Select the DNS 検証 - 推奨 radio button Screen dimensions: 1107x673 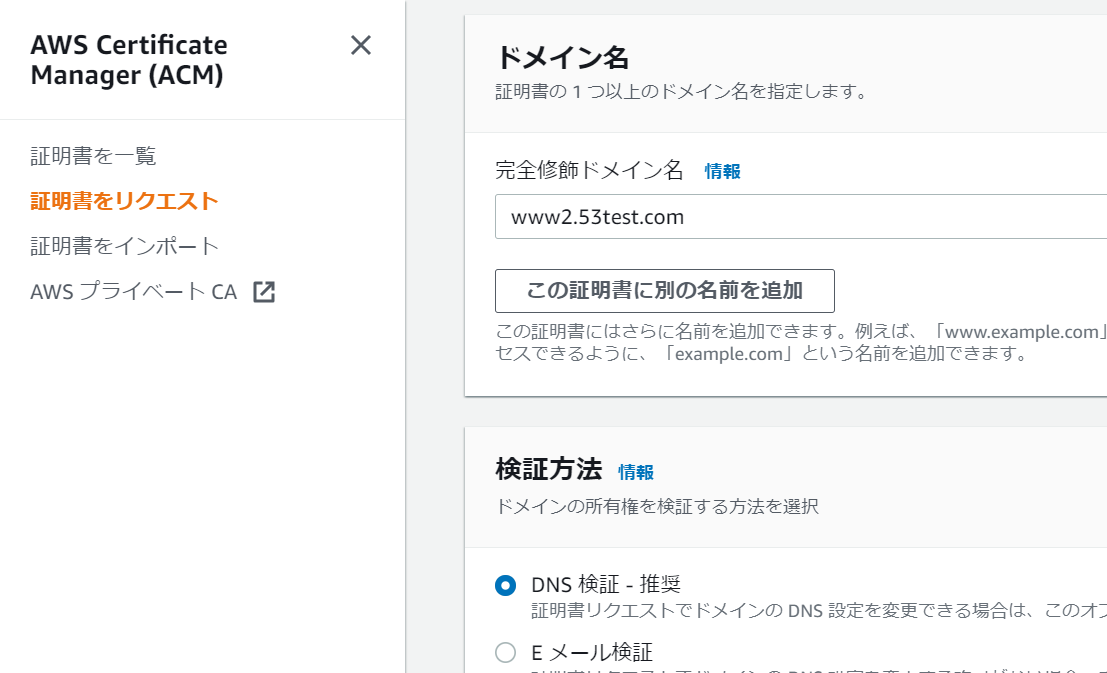(505, 585)
